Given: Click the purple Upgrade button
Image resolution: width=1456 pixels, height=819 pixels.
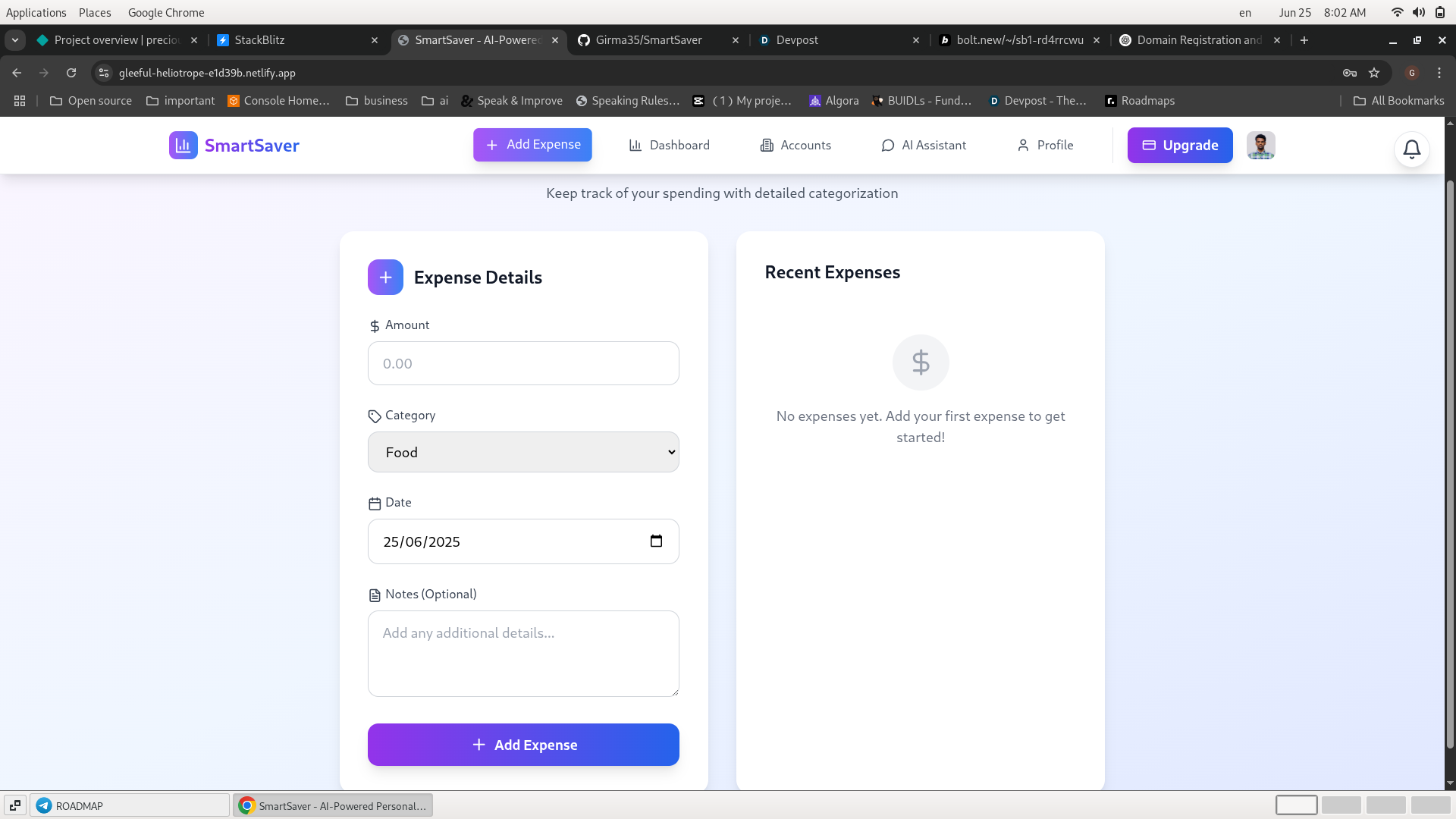Looking at the screenshot, I should [1179, 145].
